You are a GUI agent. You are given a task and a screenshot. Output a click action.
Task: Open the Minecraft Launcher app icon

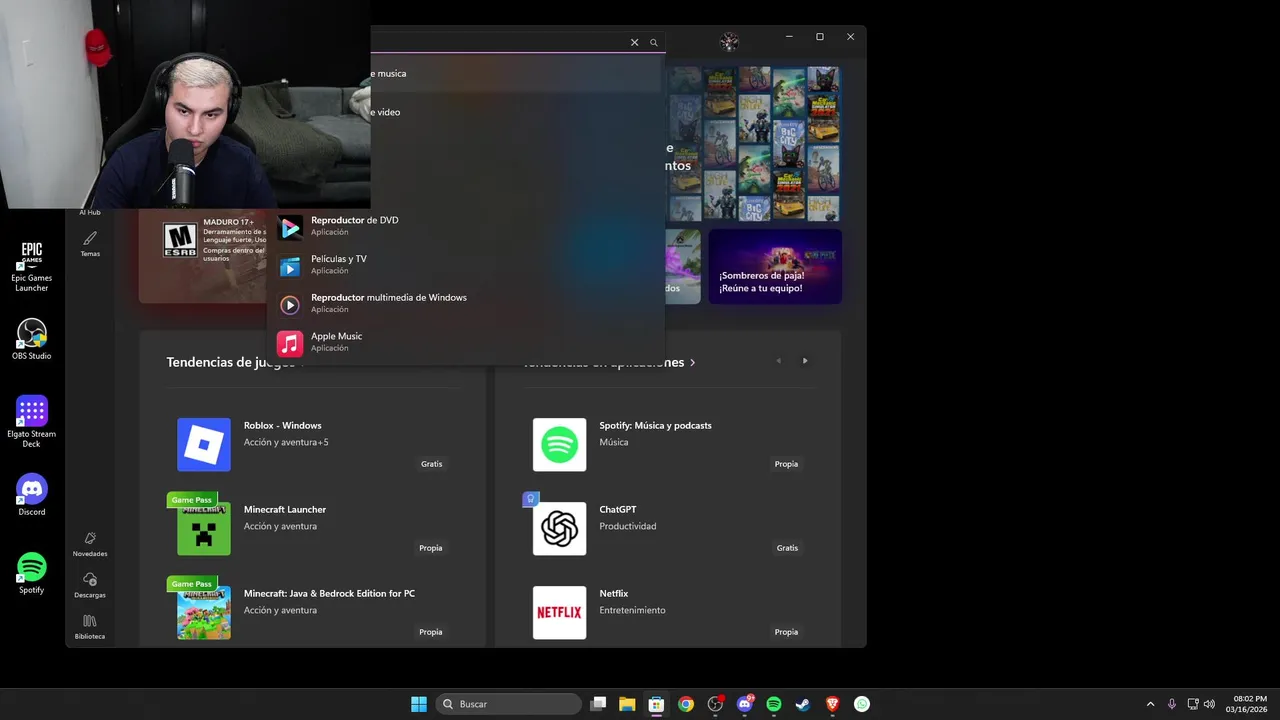tap(204, 528)
